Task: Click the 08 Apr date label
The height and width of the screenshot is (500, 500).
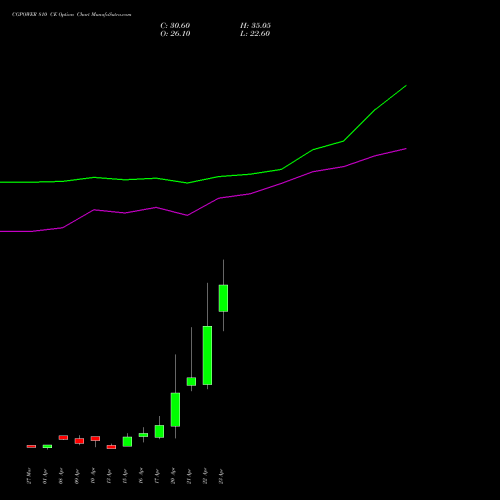Action: 61,476
